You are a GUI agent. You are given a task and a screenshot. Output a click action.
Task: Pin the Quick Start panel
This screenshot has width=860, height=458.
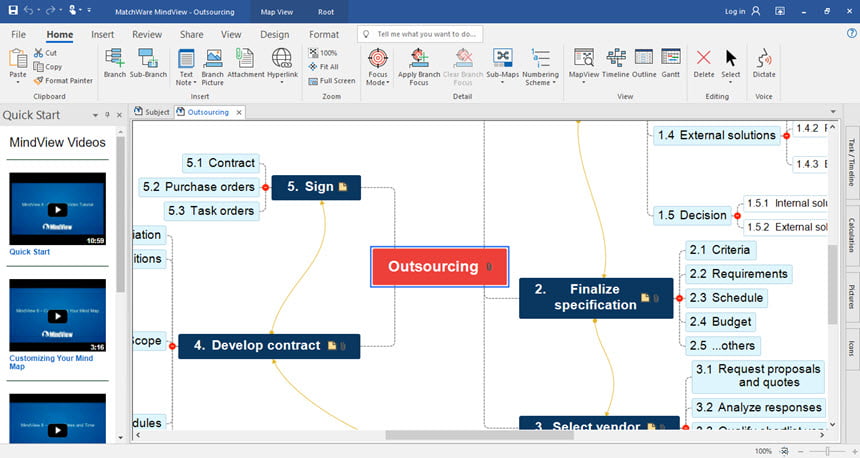(x=107, y=115)
